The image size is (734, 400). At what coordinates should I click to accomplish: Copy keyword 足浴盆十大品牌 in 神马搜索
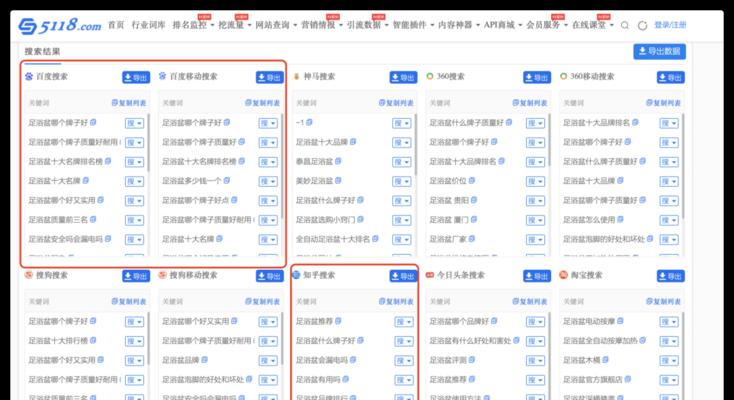[x=353, y=141]
